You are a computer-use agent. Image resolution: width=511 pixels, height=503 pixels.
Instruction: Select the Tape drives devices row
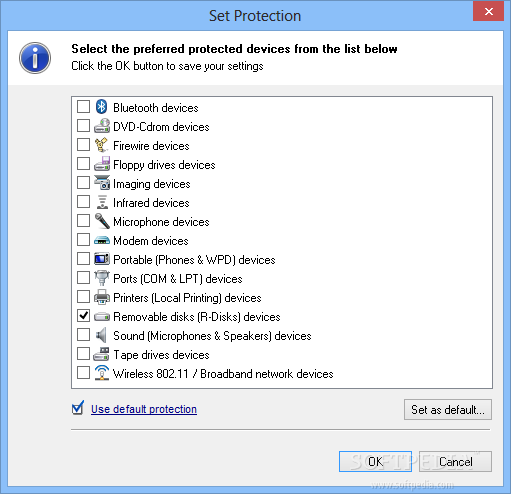point(282,354)
